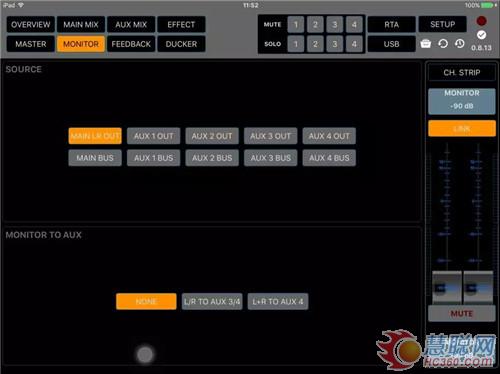
Task: Toggle Mute group 1
Action: [x=295, y=24]
